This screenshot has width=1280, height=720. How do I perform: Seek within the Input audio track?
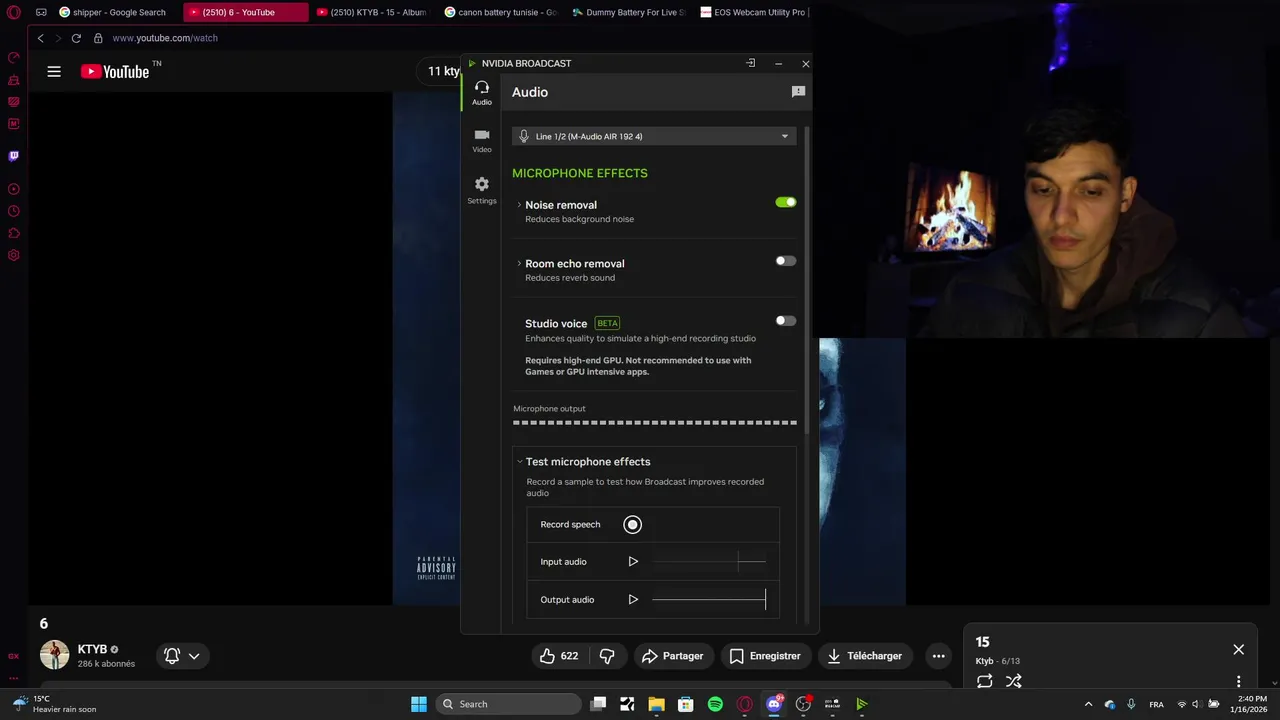pos(709,562)
